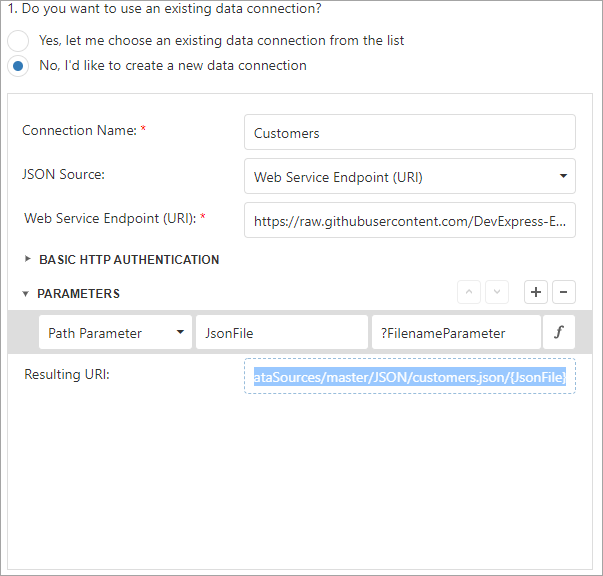This screenshot has width=603, height=576.
Task: Select 'No, create a new data connection' option
Action: pos(19,66)
